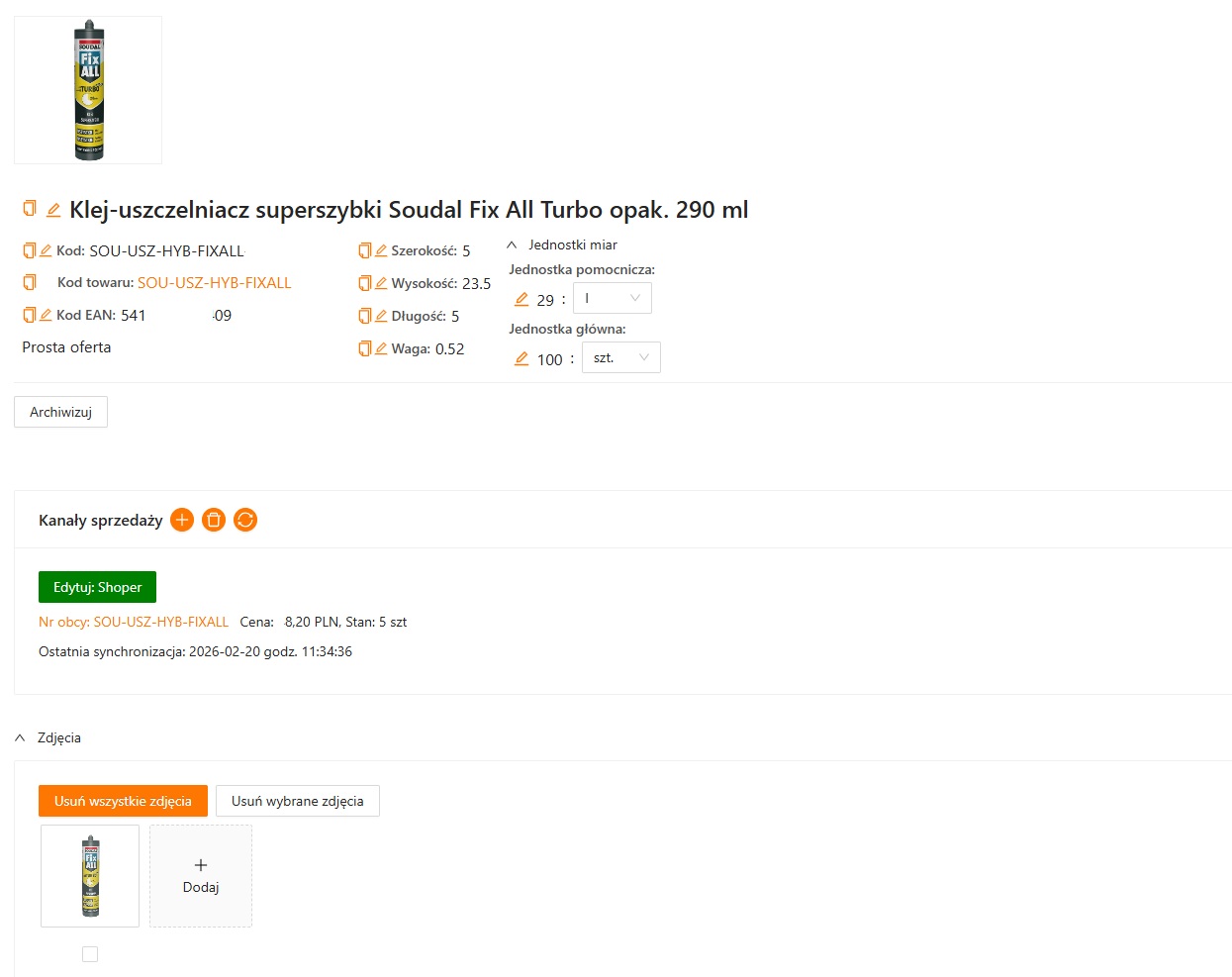The width and height of the screenshot is (1232, 977).
Task: Tick the checkbox under the photo thumbnail
Action: click(x=90, y=954)
